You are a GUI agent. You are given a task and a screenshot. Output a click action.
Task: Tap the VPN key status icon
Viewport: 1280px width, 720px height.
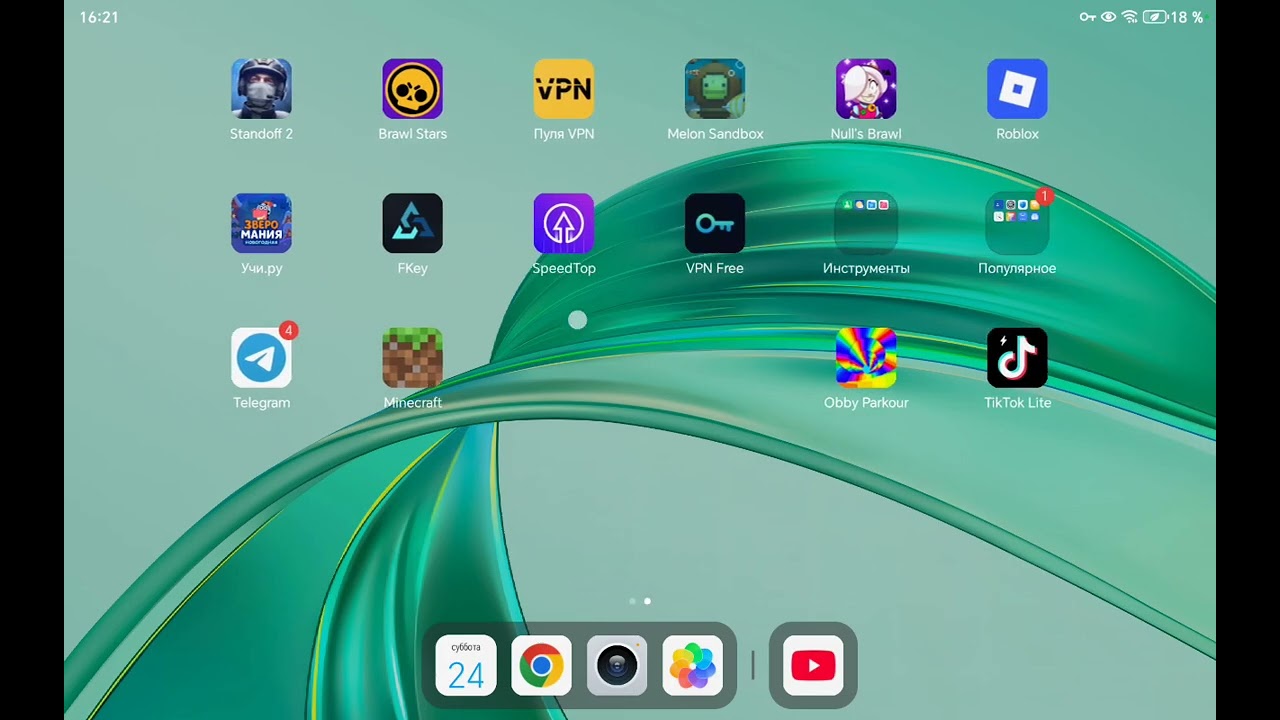pos(1088,17)
